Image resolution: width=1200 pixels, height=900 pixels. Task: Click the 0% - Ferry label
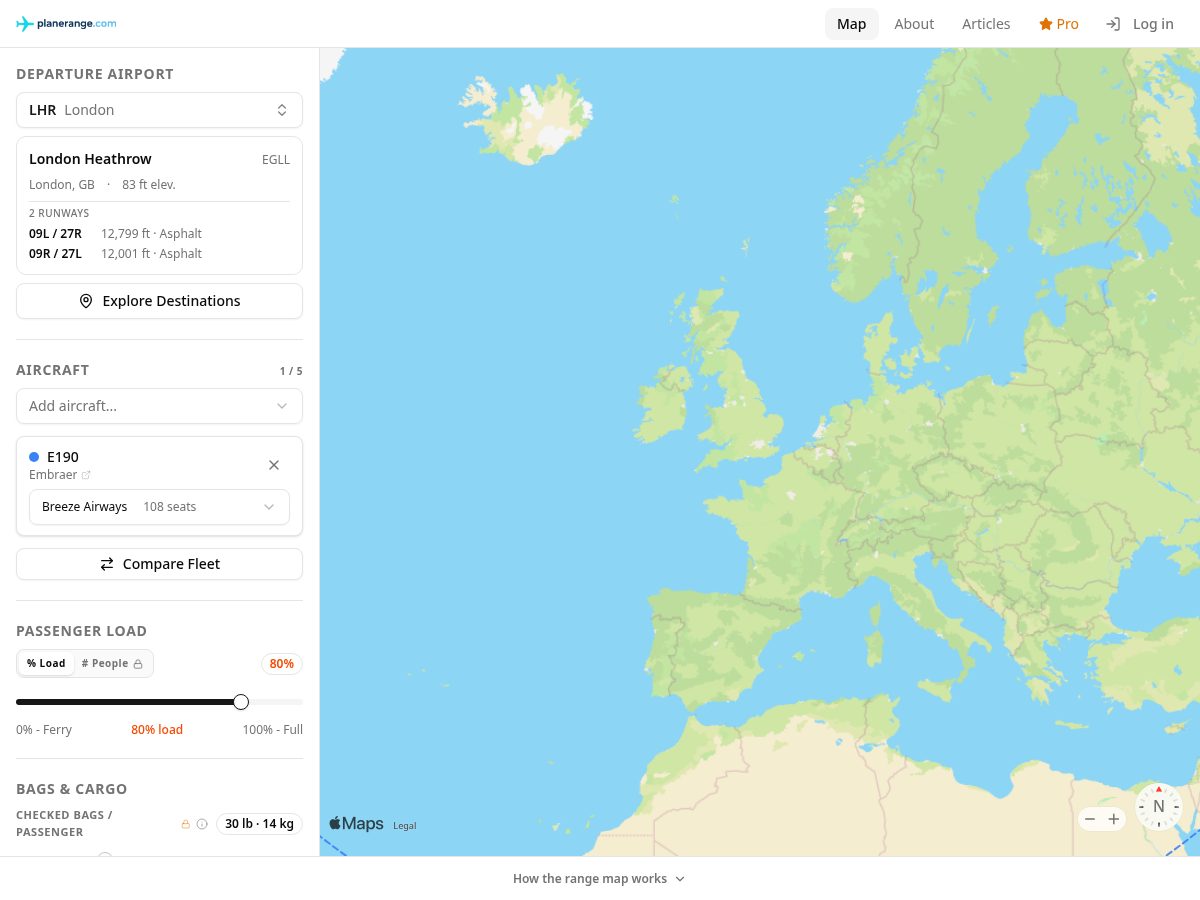44,730
